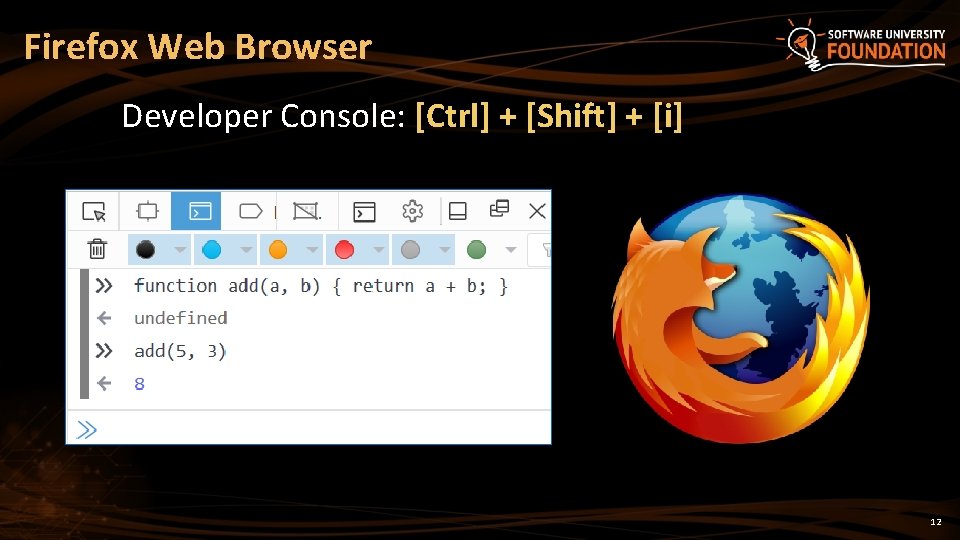
Task: Expand dropdown next to blue filter
Action: click(246, 250)
